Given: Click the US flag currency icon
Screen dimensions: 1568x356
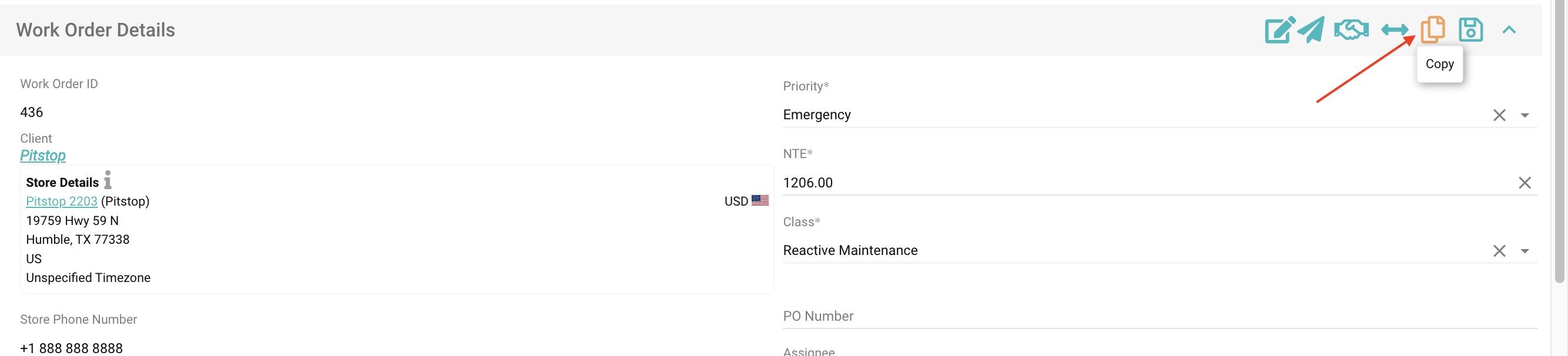Looking at the screenshot, I should [x=760, y=201].
